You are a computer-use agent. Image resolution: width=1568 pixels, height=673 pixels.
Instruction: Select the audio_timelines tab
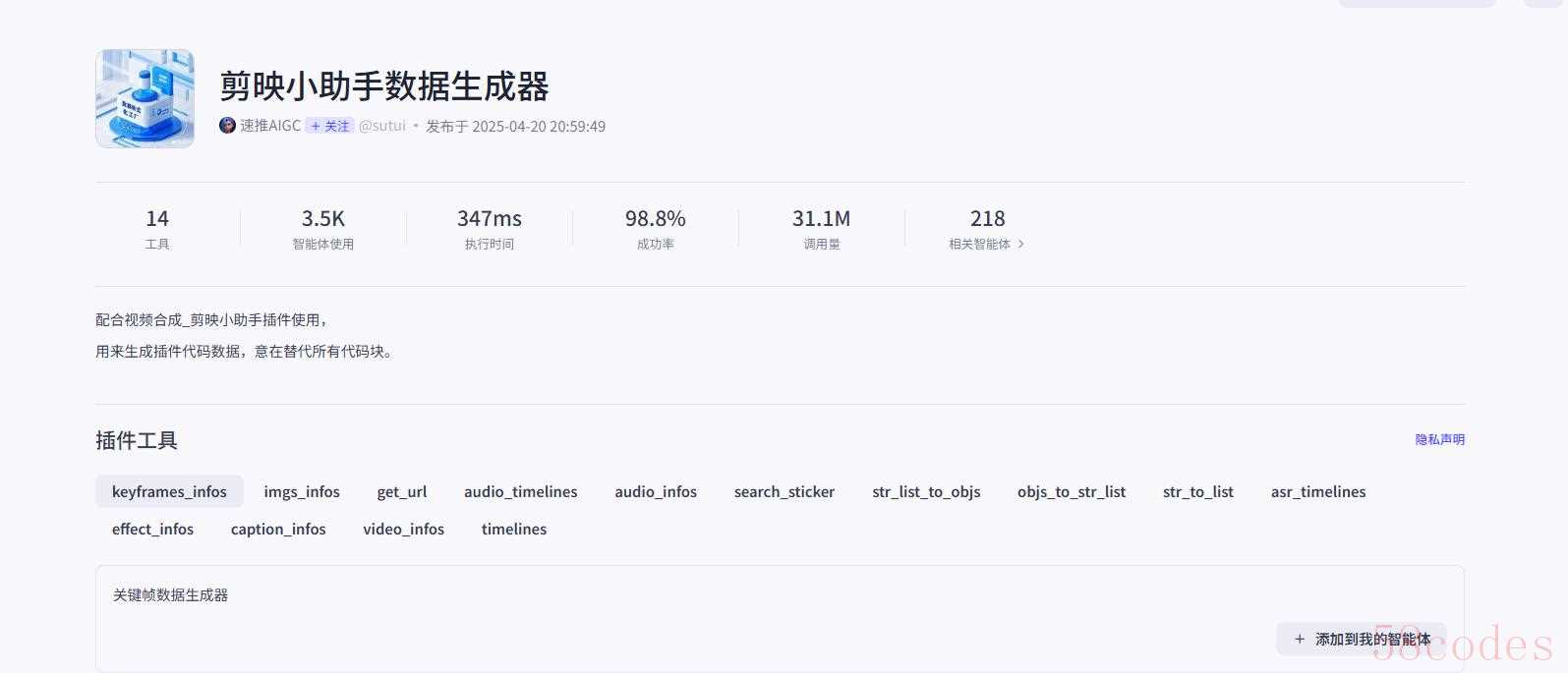(x=521, y=492)
